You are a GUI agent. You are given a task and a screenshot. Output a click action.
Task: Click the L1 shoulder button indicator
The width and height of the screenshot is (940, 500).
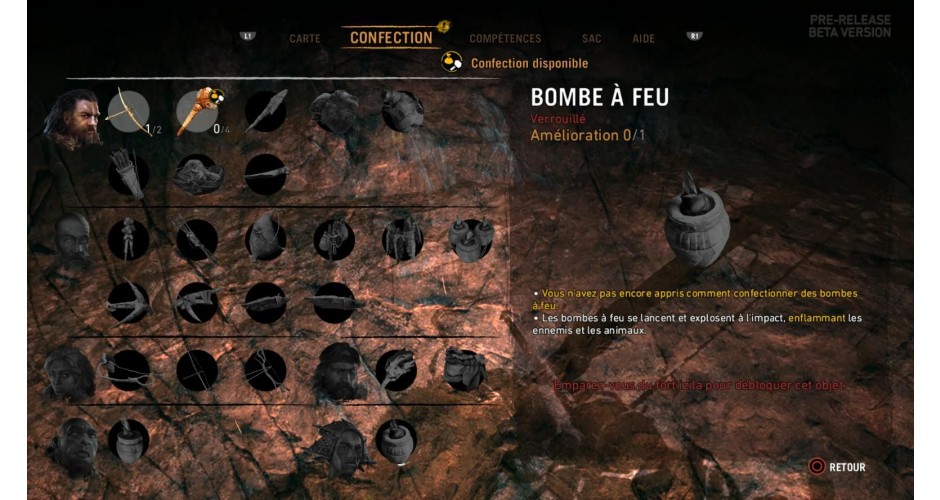[248, 36]
